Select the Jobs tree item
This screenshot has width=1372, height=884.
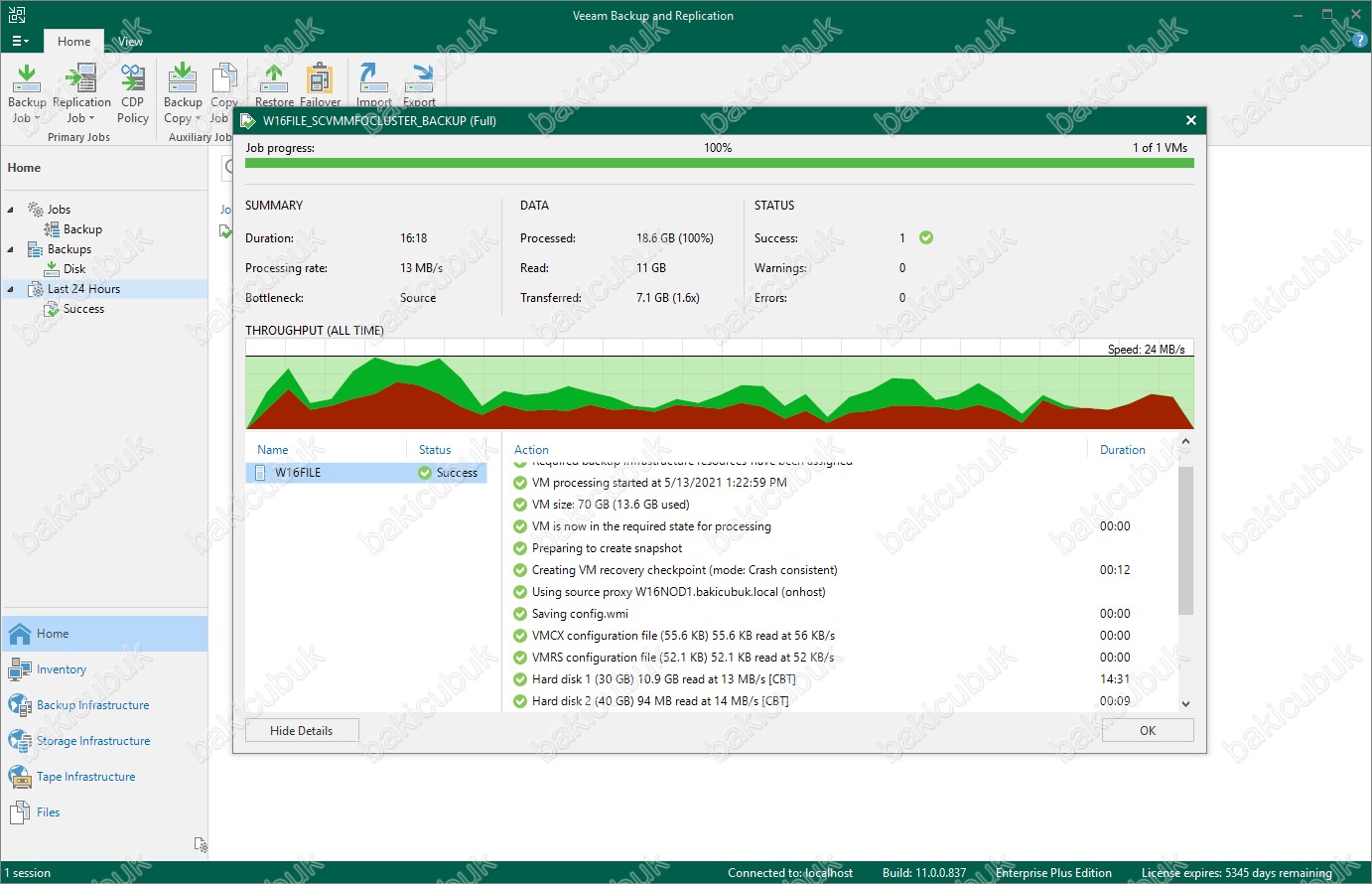pyautogui.click(x=59, y=210)
